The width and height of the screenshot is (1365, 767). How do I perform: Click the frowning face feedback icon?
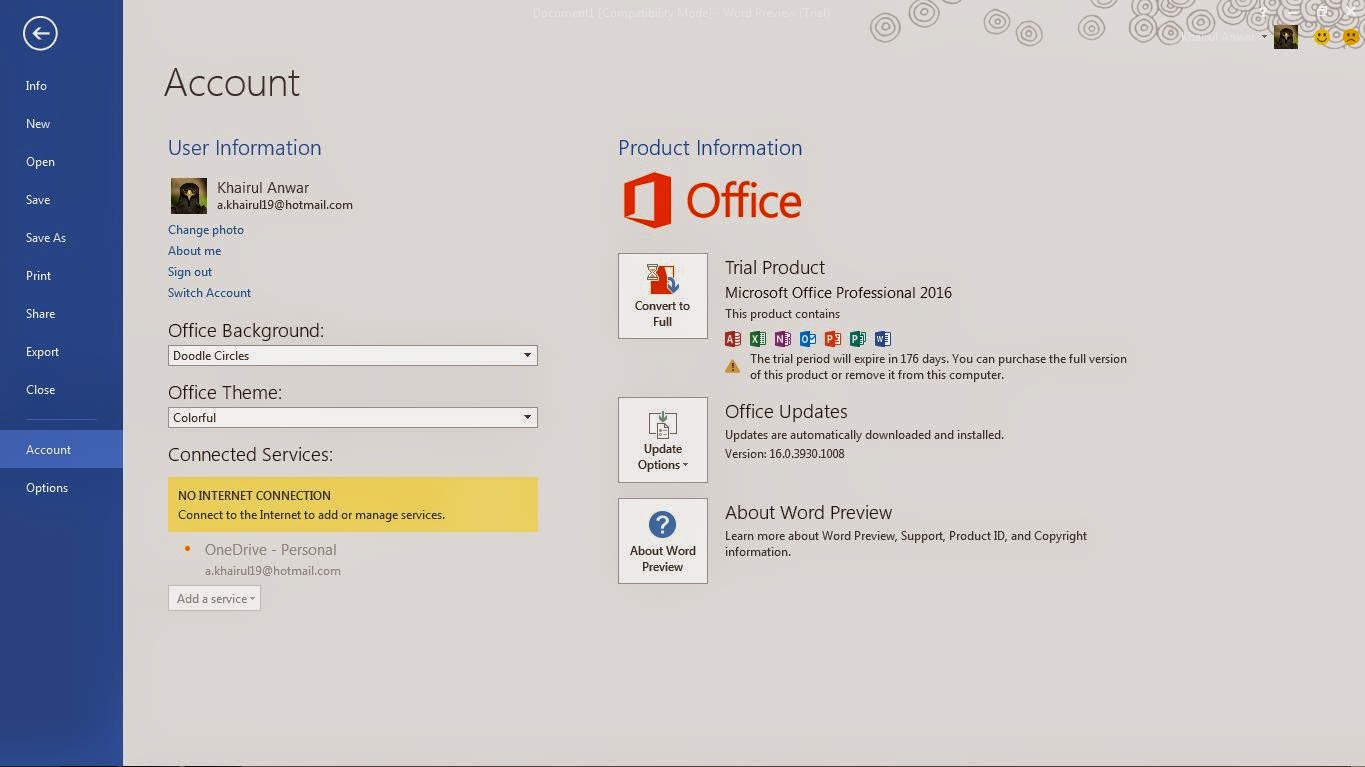pyautogui.click(x=1351, y=37)
